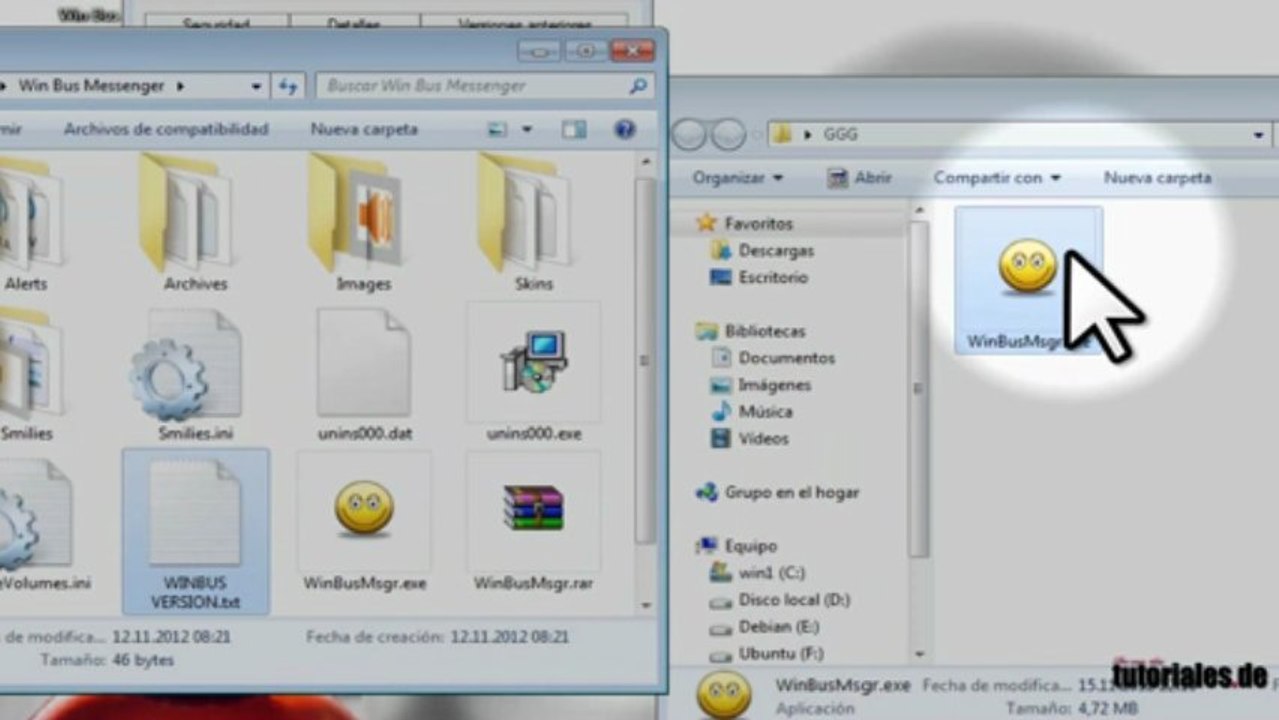This screenshot has width=1279, height=720.
Task: Open the Compartir con menu
Action: 996,177
